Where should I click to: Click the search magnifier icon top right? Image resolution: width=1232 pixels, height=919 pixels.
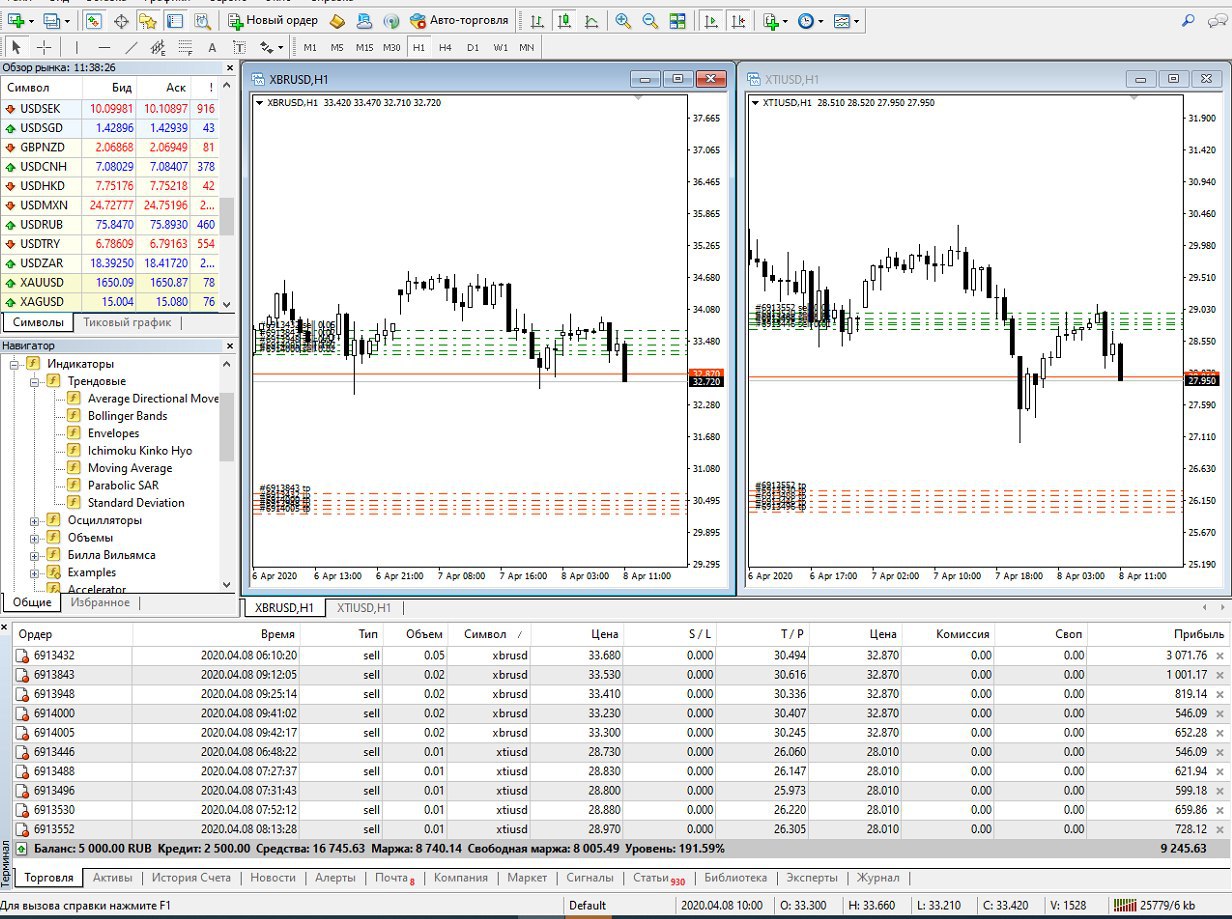pos(1187,20)
